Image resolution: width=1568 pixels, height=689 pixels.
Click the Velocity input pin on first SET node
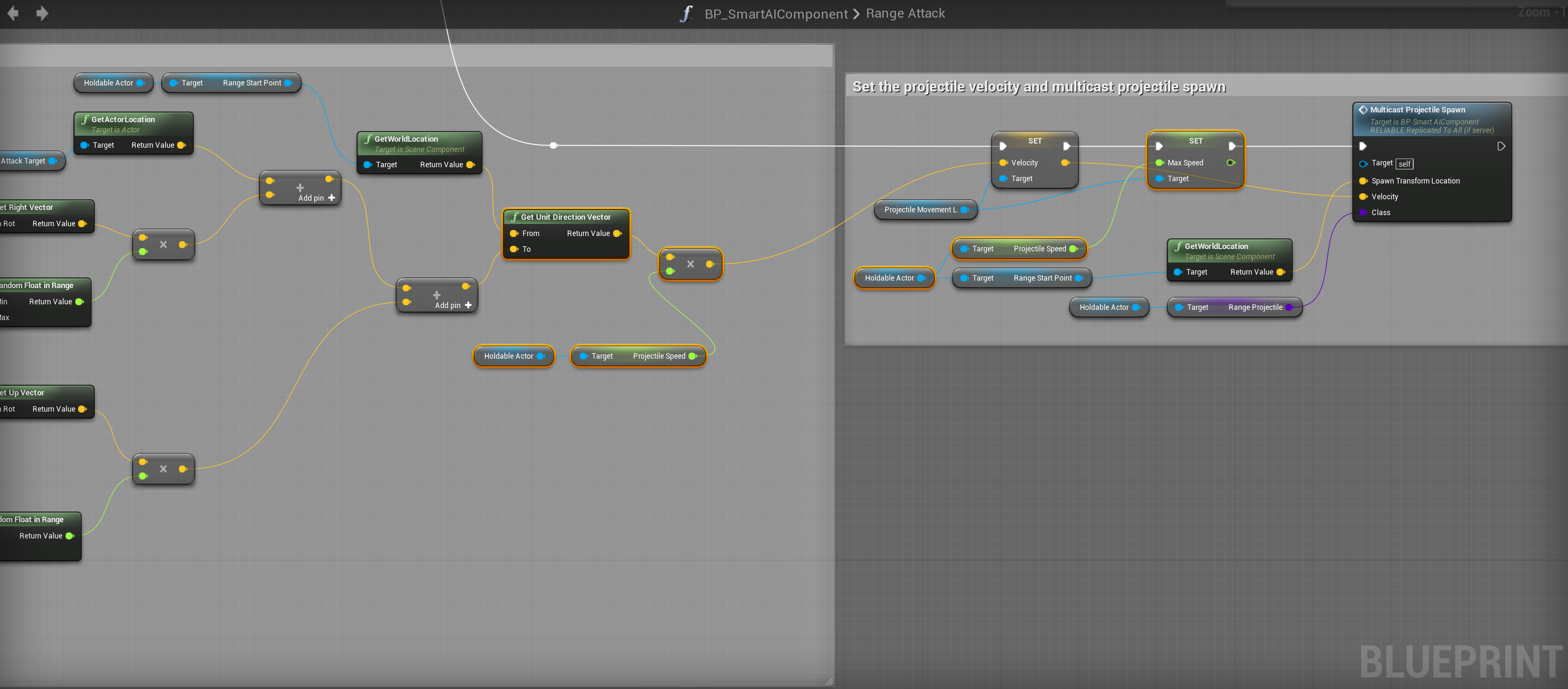1003,162
